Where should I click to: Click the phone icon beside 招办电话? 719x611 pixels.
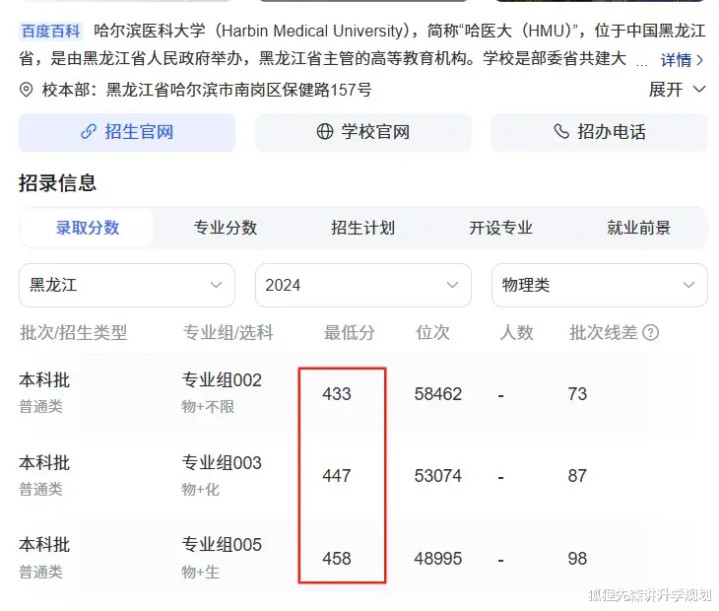pos(561,132)
